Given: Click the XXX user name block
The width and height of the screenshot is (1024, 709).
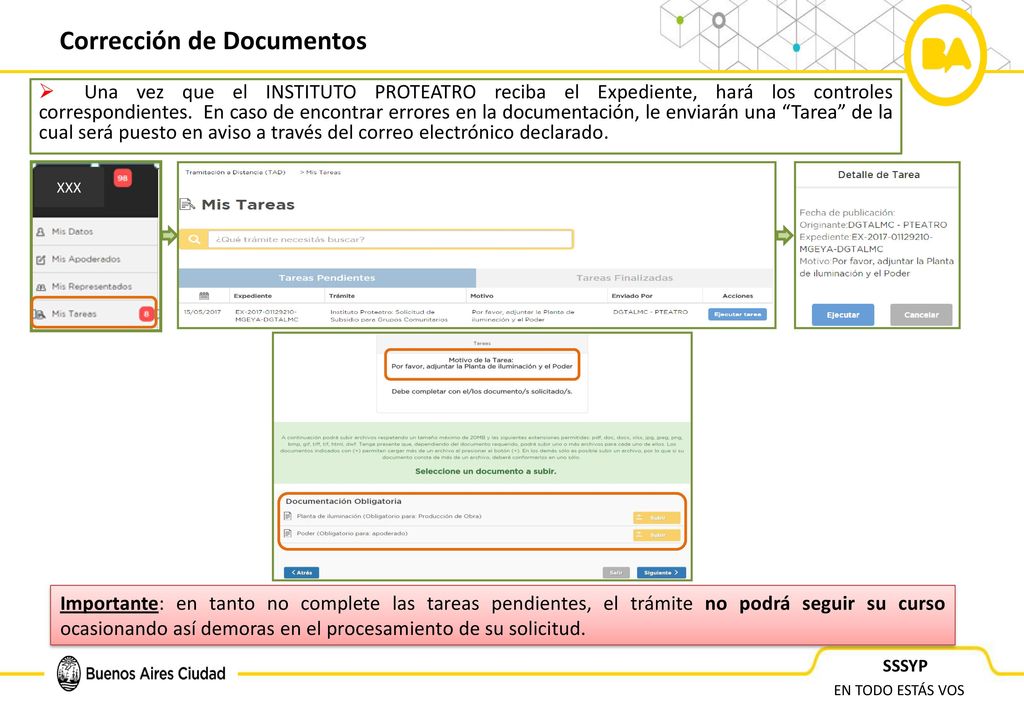Looking at the screenshot, I should pos(69,188).
